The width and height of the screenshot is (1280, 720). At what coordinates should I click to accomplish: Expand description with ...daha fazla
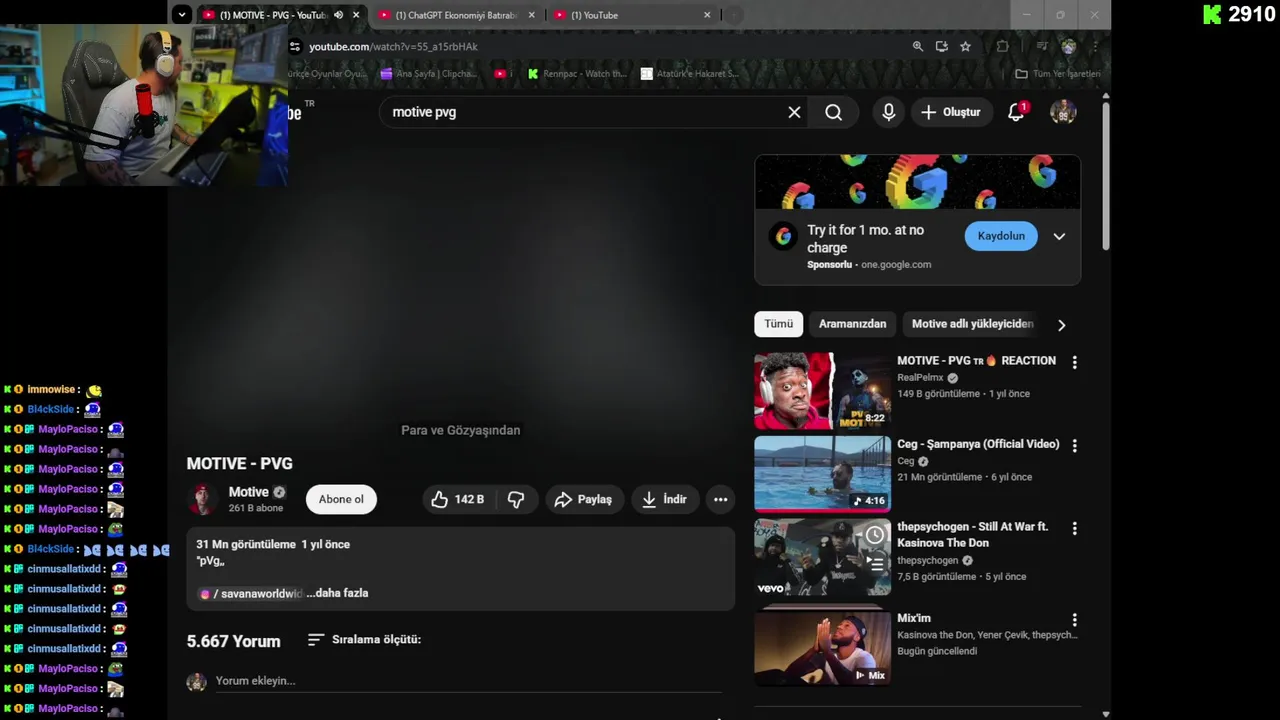point(337,593)
